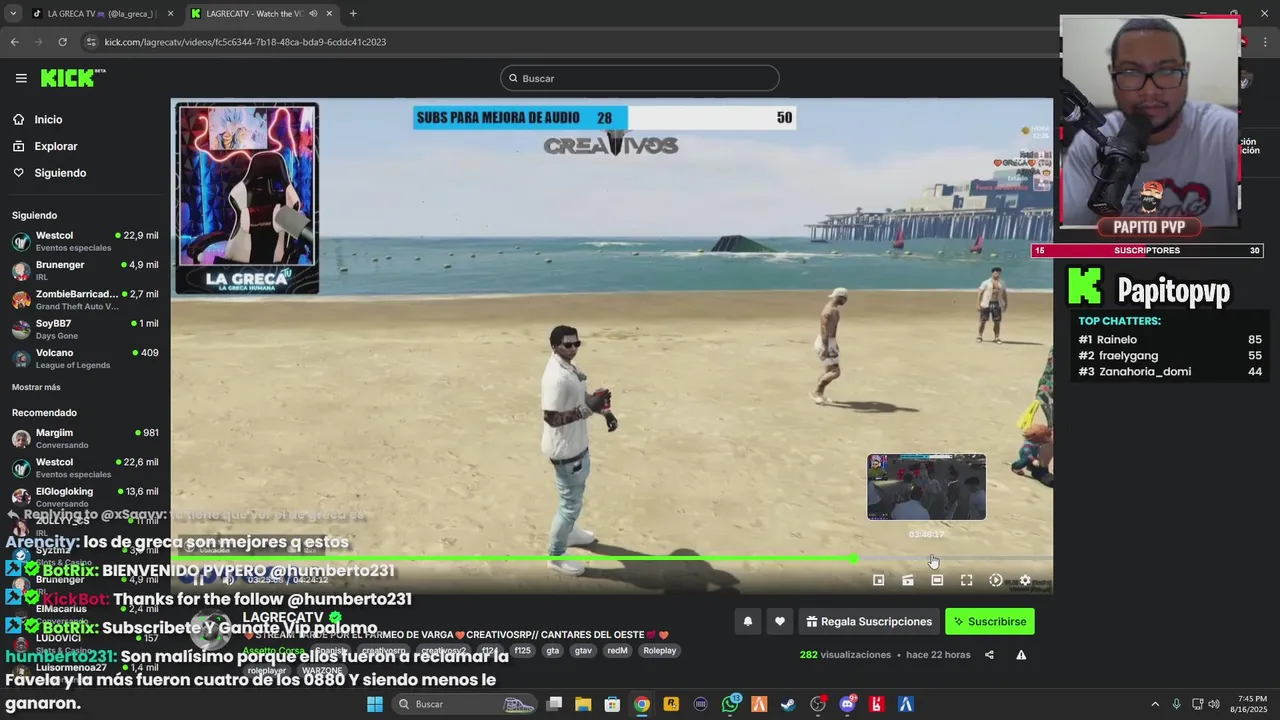Open a new browser tab

(x=353, y=13)
